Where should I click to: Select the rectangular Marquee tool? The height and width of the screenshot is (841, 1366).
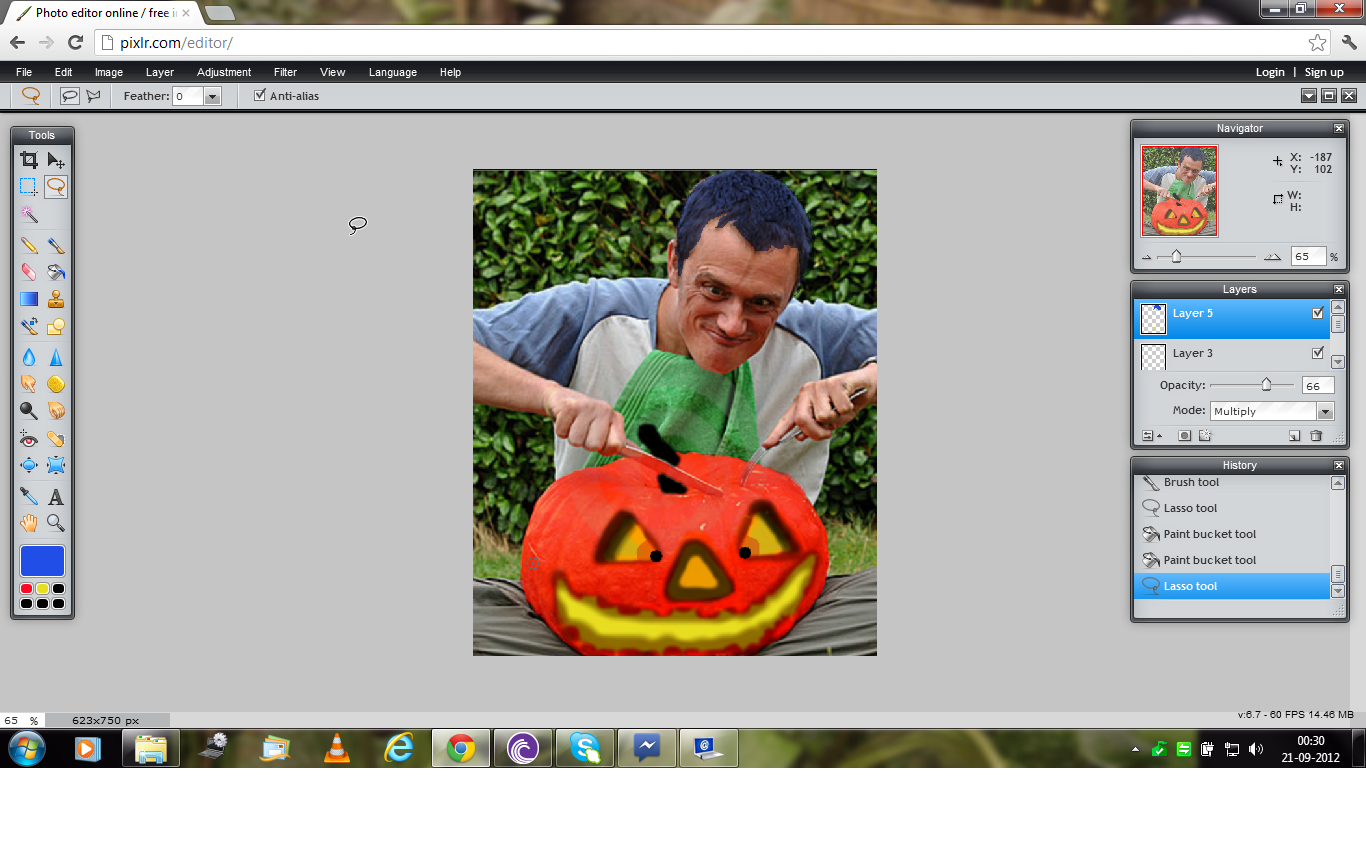tap(29, 186)
